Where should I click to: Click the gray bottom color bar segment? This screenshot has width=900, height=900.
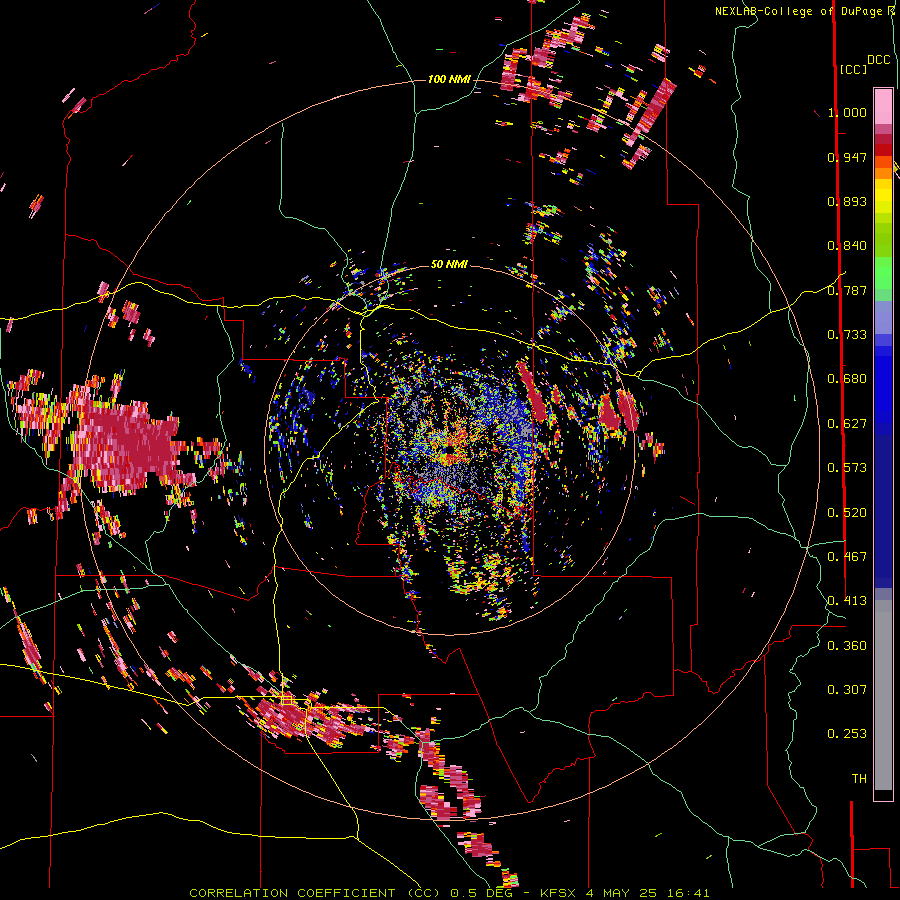point(883,695)
